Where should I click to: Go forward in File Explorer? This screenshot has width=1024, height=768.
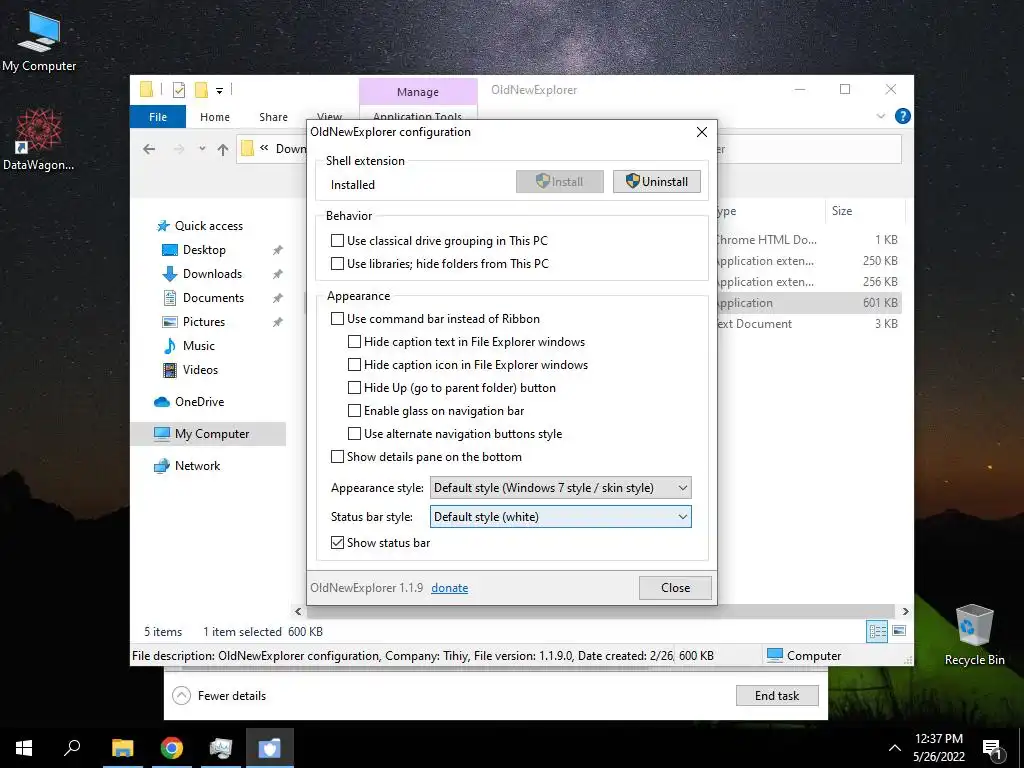point(178,149)
